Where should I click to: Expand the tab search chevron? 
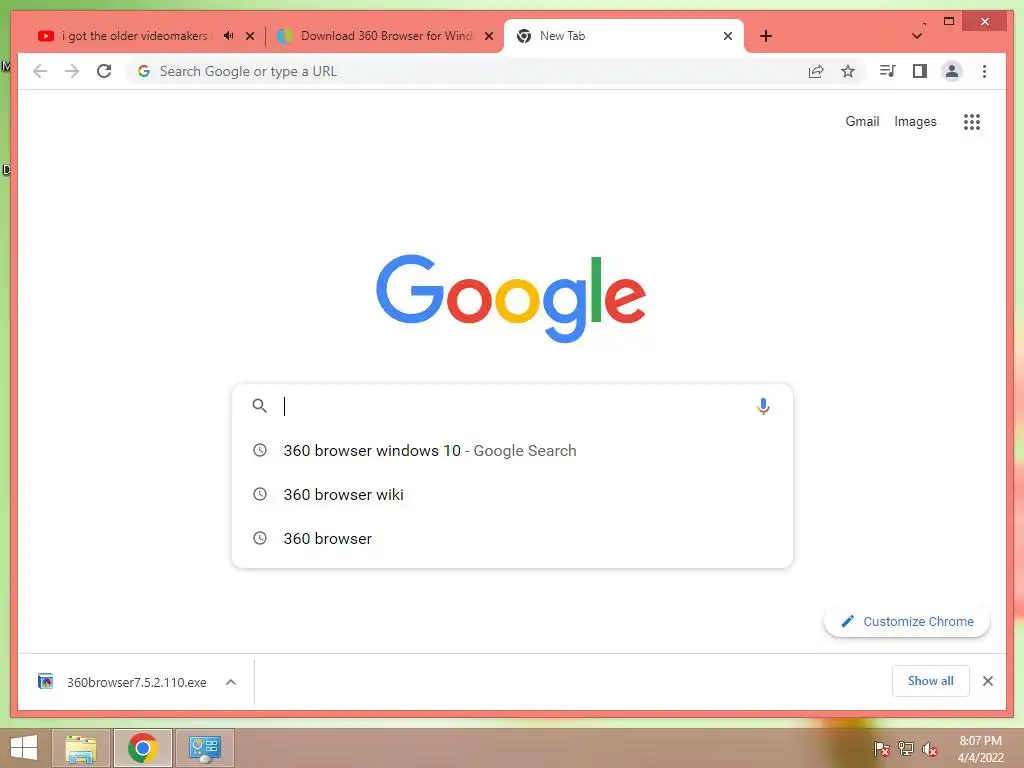(x=917, y=36)
